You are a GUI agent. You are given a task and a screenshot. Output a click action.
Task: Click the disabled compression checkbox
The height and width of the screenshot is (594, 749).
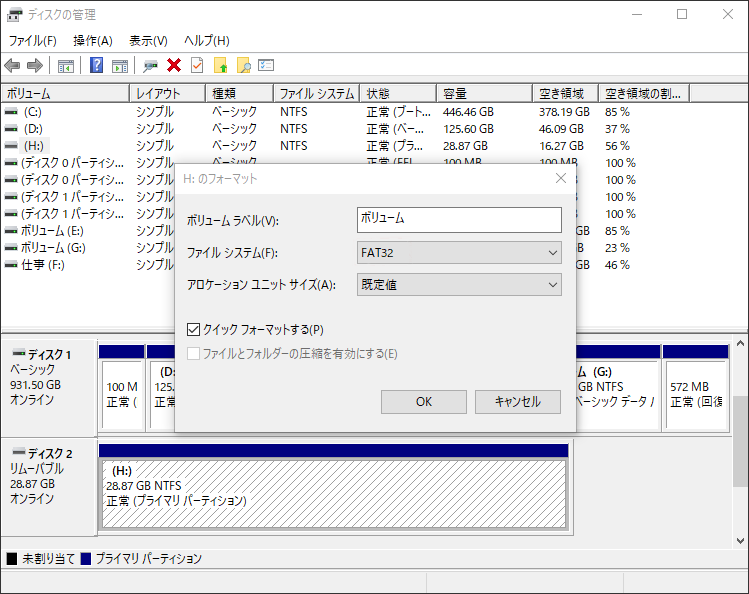[193, 354]
